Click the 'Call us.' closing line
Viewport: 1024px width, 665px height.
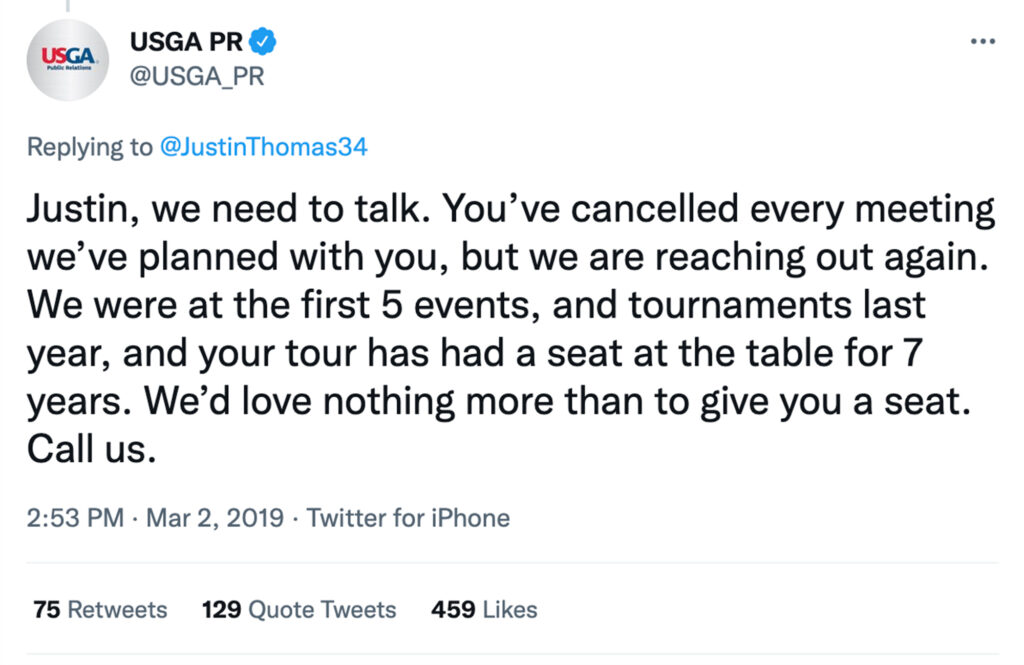(91, 449)
